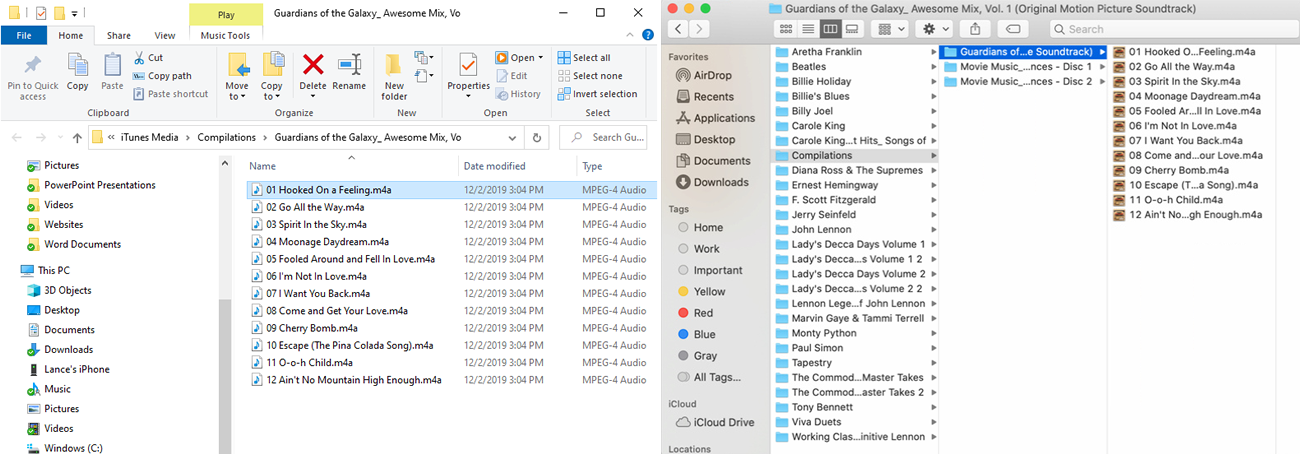Switch Finder to icon view
This screenshot has height=454, width=1300.
coord(786,29)
